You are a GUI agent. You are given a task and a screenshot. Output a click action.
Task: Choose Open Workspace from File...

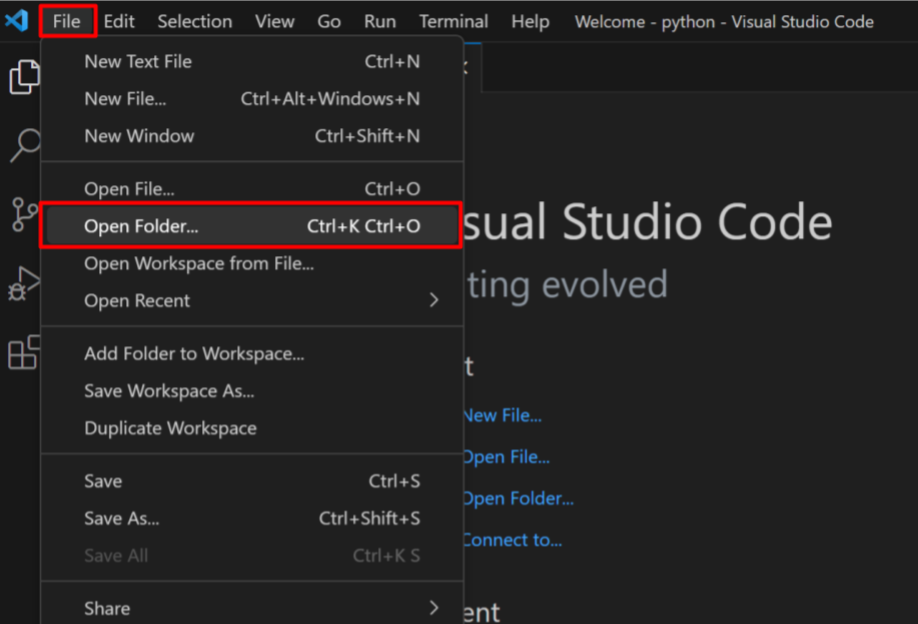click(x=252, y=263)
